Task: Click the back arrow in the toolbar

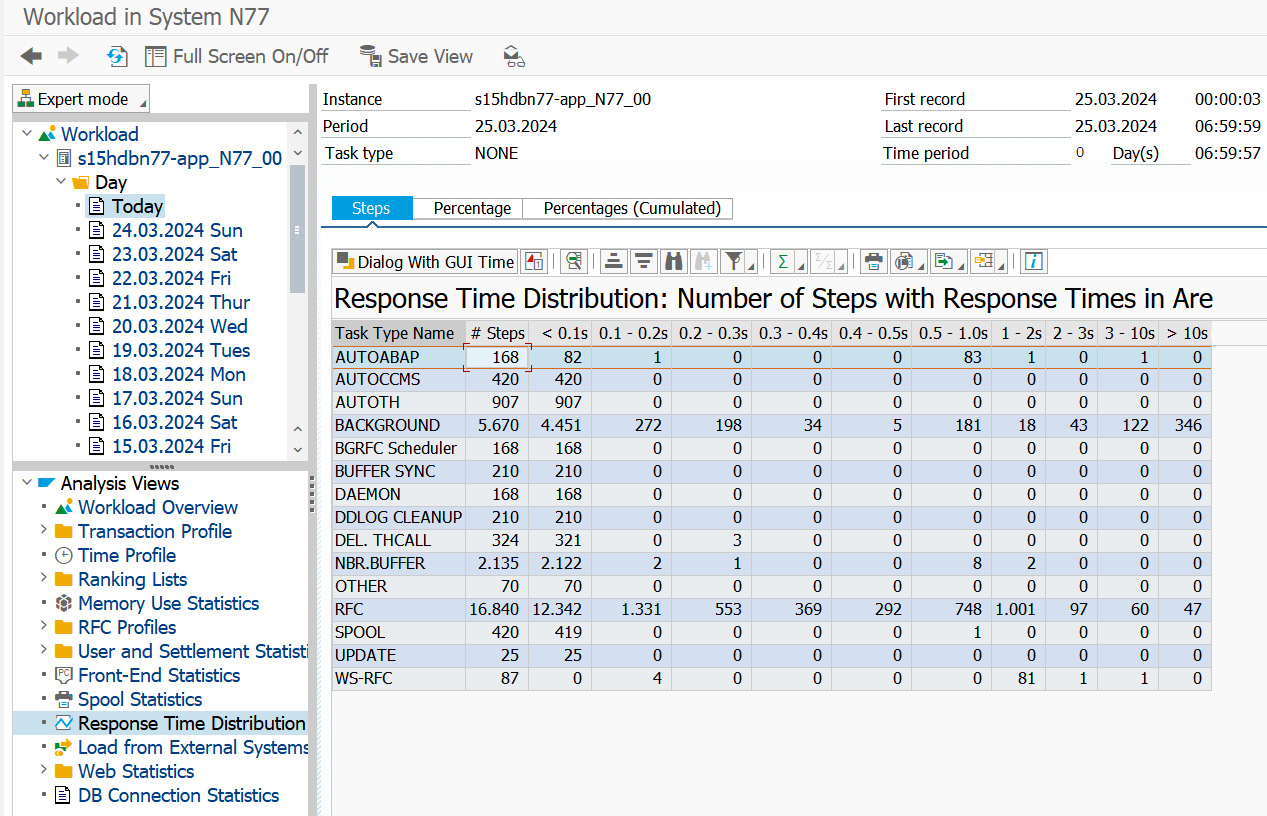Action: point(31,56)
